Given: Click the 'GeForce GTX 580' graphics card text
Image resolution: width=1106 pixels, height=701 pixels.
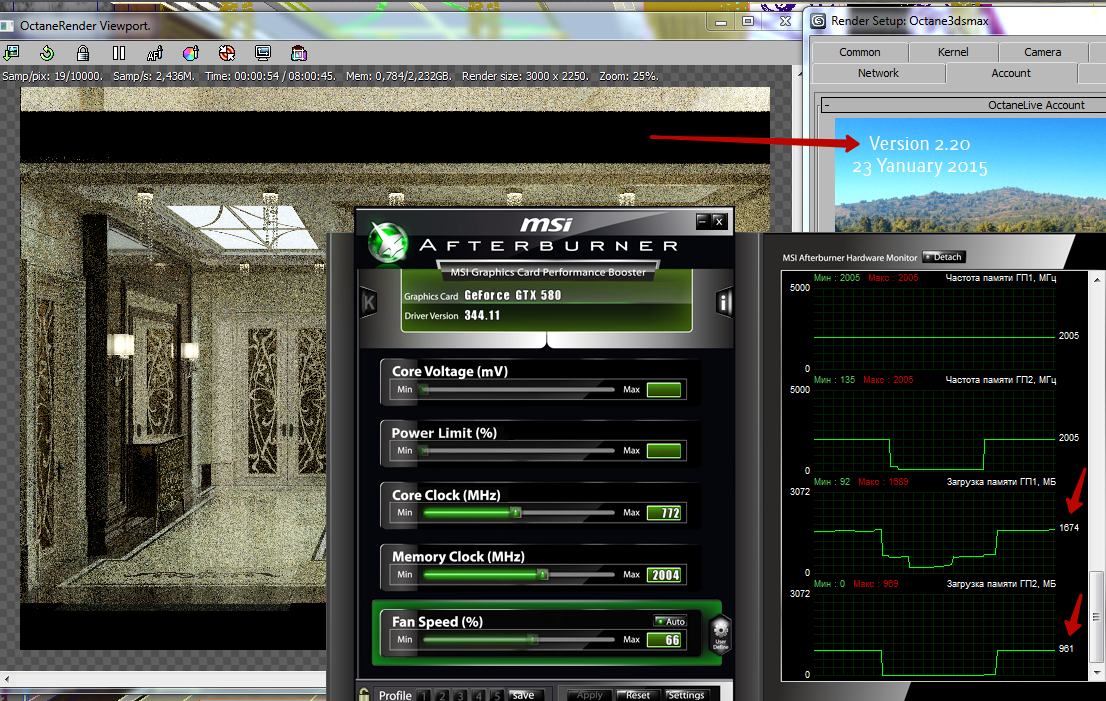Looking at the screenshot, I should point(513,295).
